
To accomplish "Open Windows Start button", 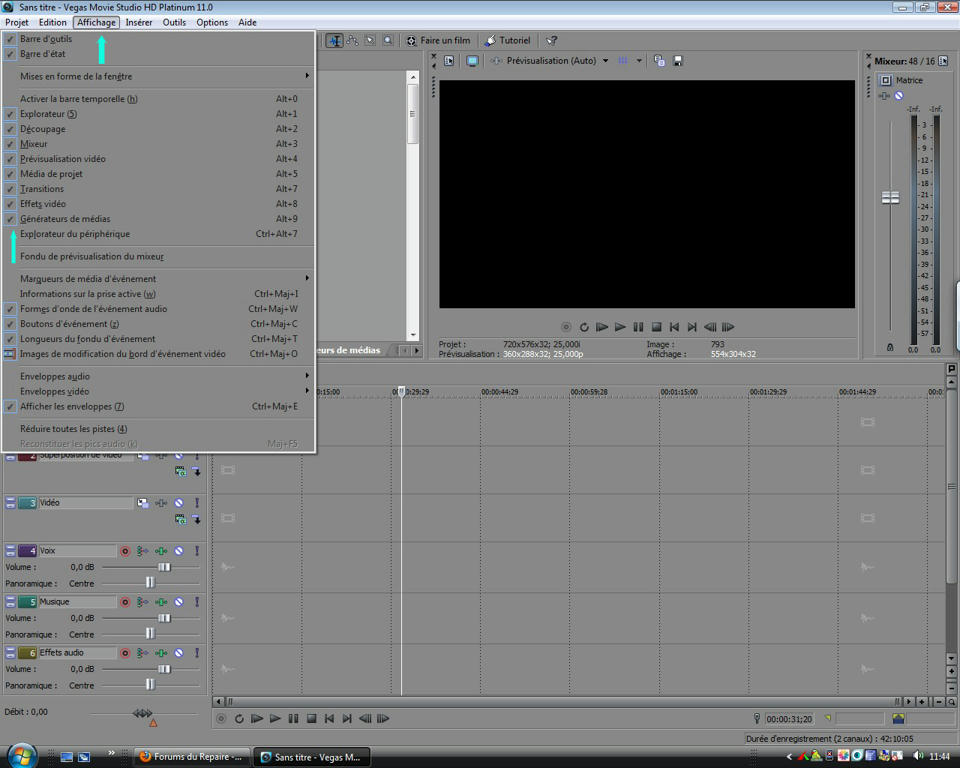I will click(23, 755).
